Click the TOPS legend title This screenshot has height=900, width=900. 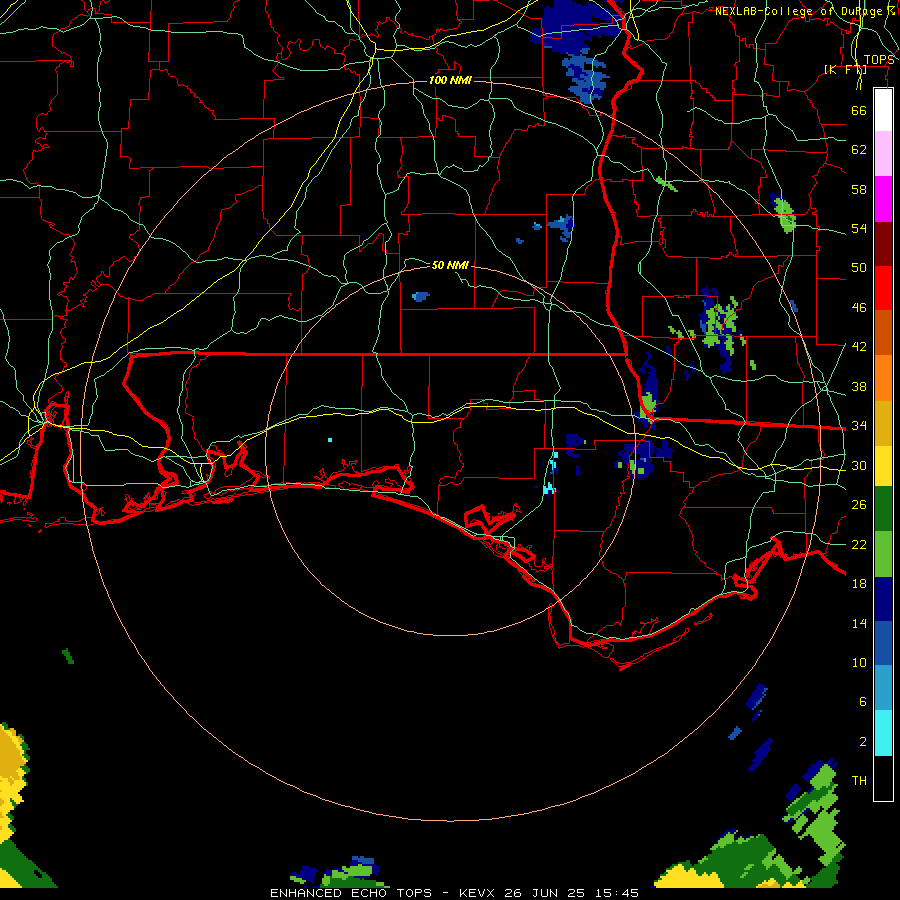879,59
